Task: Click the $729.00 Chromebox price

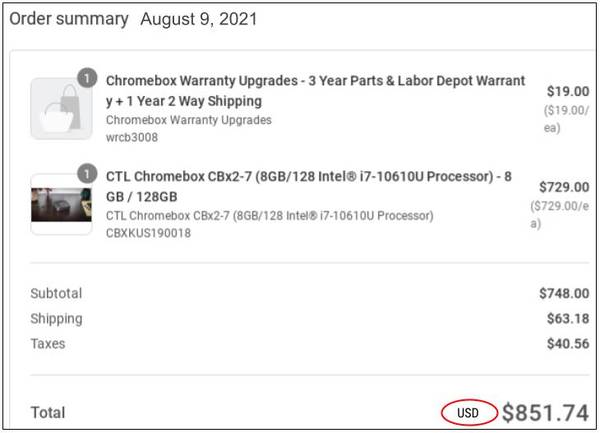Action: pyautogui.click(x=563, y=186)
